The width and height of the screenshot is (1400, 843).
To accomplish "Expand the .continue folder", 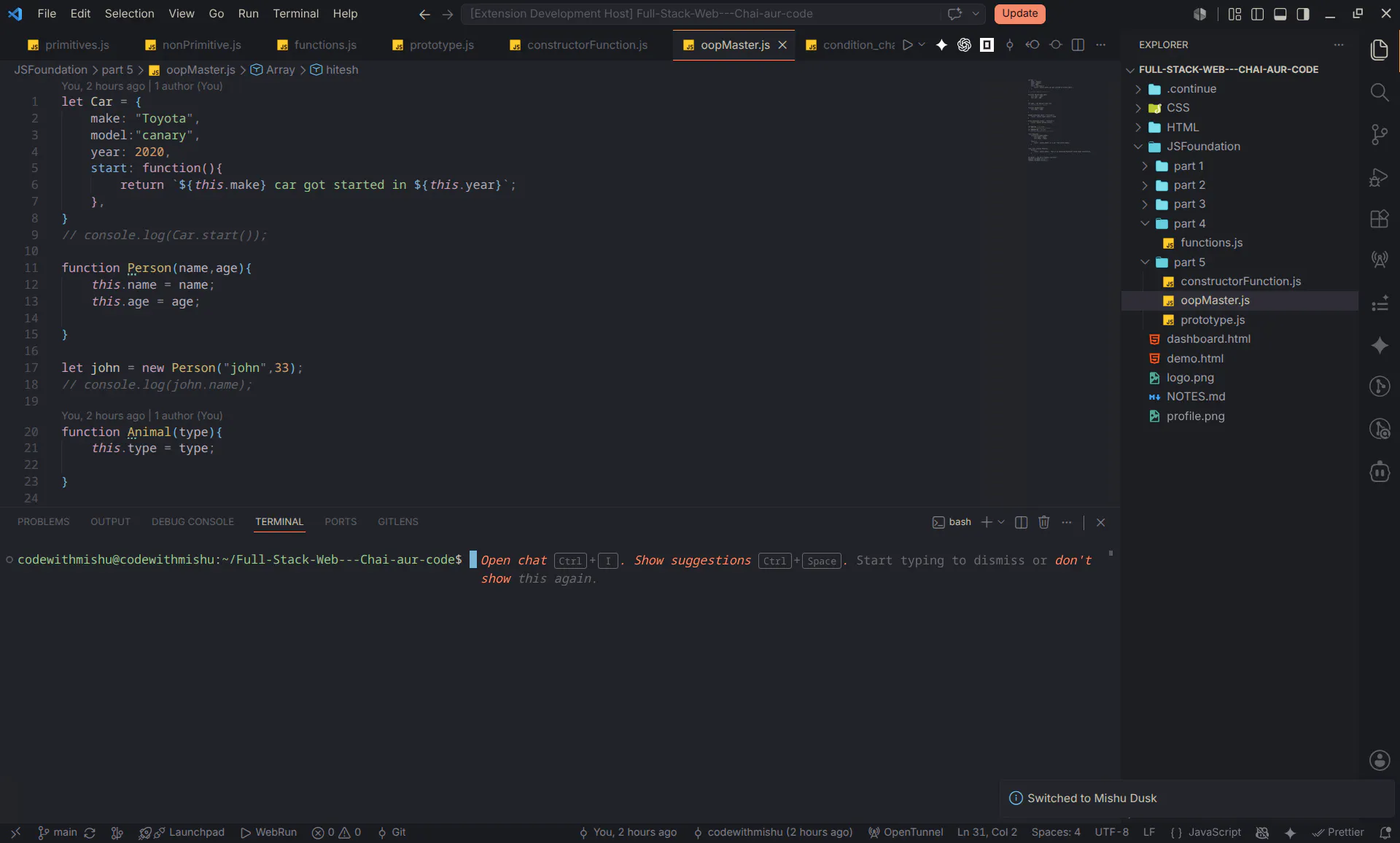I will [x=1138, y=89].
